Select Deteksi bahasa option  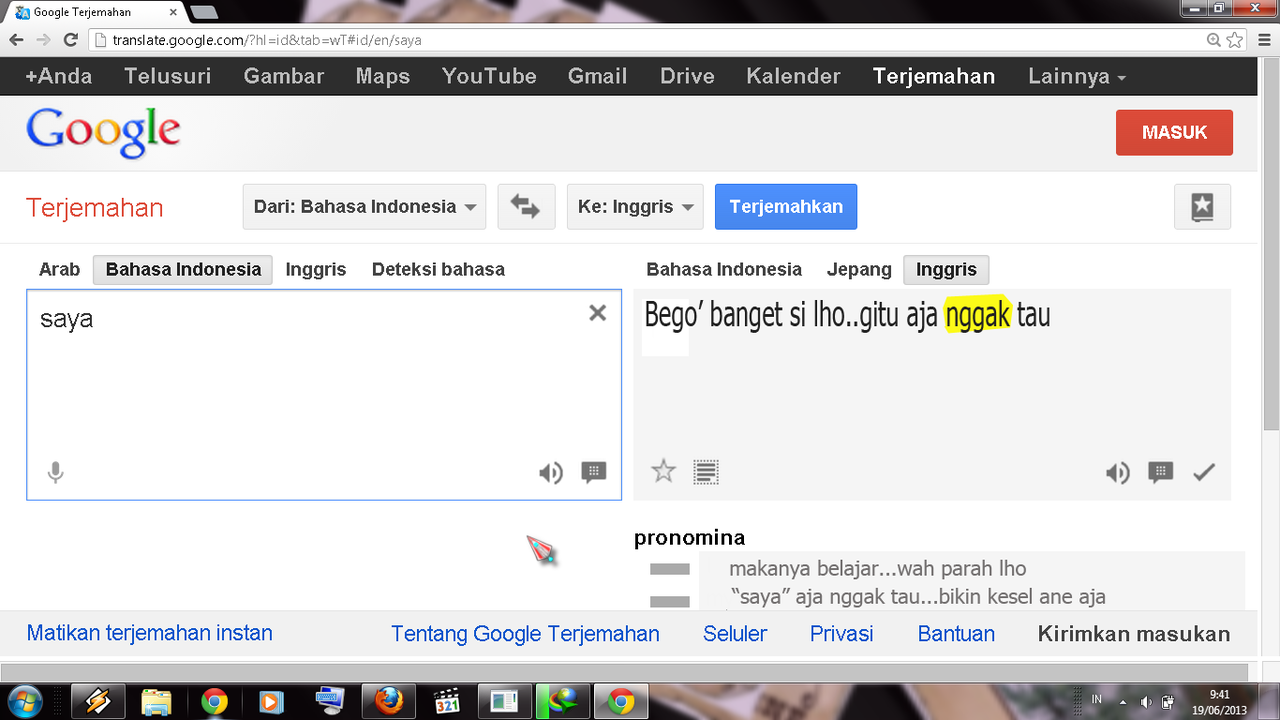click(438, 269)
